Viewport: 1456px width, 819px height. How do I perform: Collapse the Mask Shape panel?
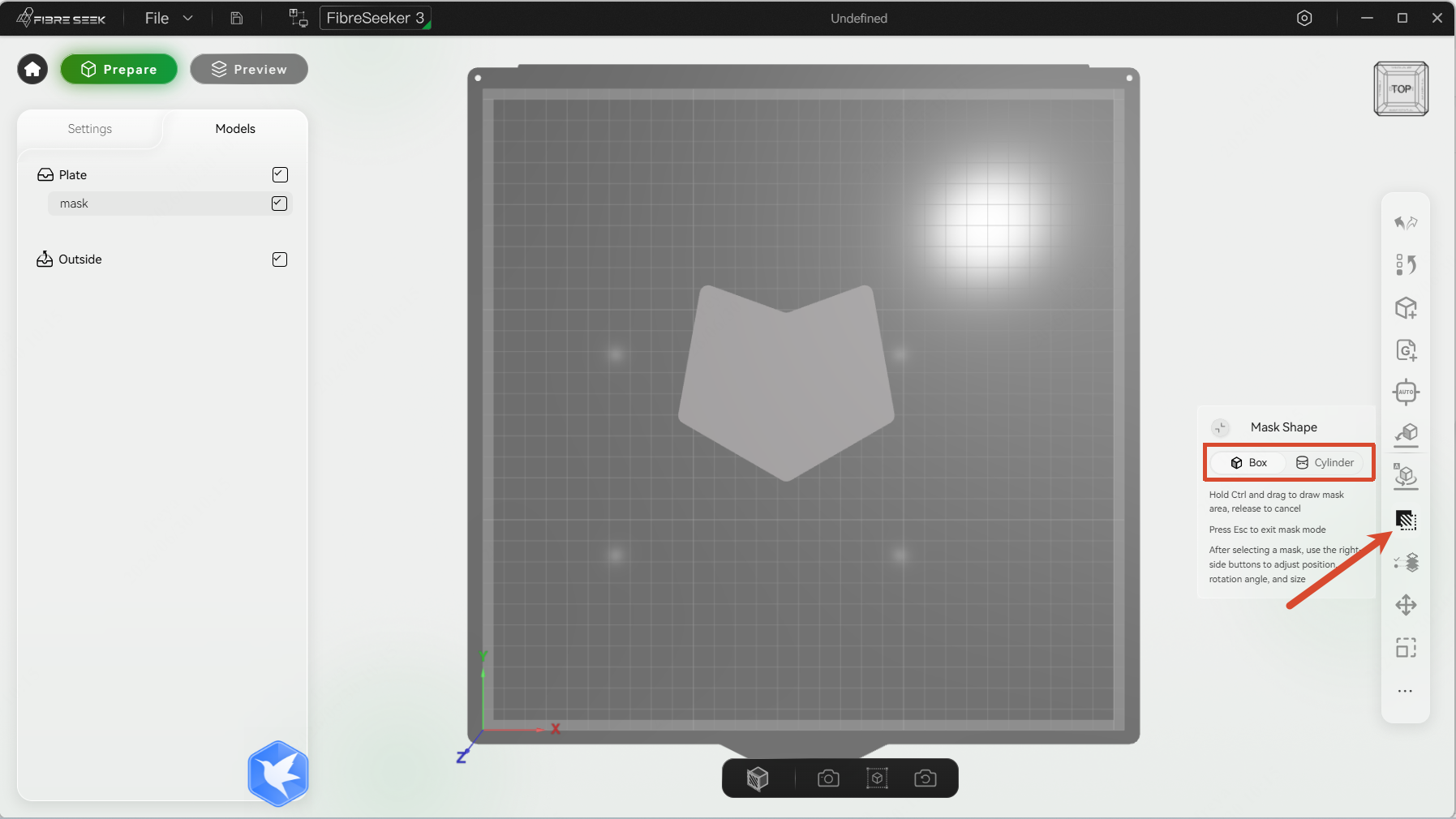1220,427
